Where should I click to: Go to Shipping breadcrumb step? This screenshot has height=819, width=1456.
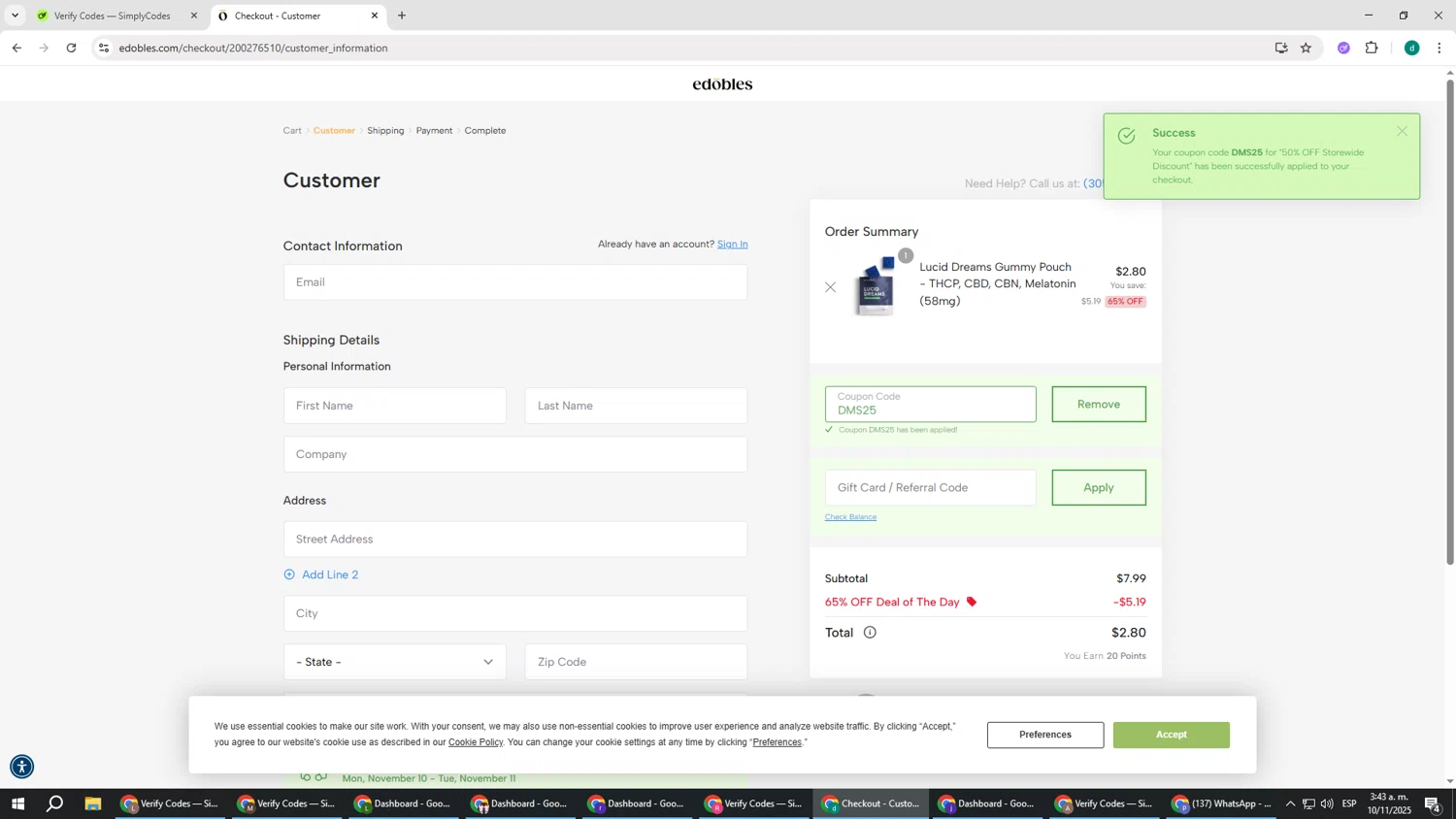point(385,130)
